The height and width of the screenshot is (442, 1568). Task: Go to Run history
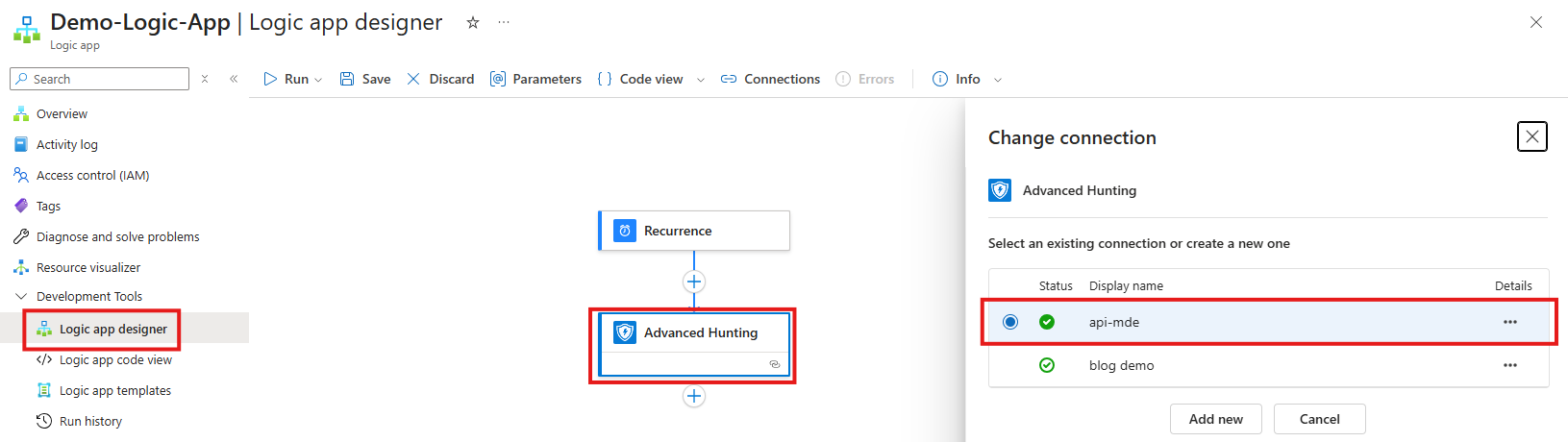[90, 421]
